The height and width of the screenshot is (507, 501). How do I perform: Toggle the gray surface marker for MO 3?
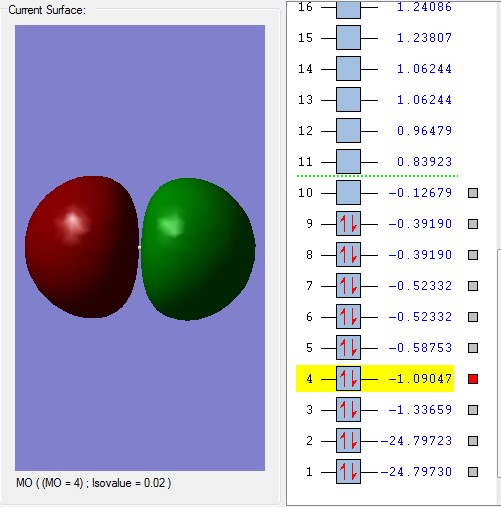pos(473,410)
